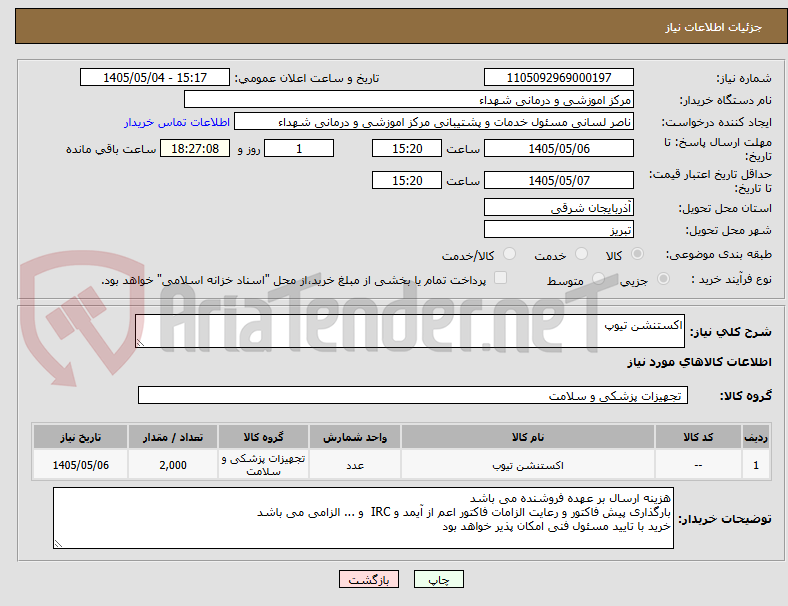Click the اطلاعات کالاهای مورد نیاز heading
Viewport: 788px width, 606px height.
(x=699, y=362)
